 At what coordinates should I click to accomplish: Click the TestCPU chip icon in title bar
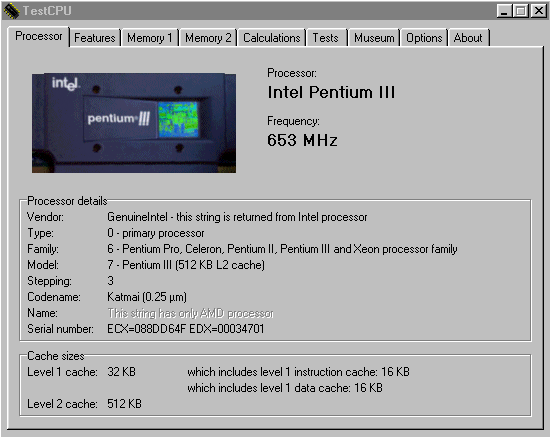[x=12, y=11]
